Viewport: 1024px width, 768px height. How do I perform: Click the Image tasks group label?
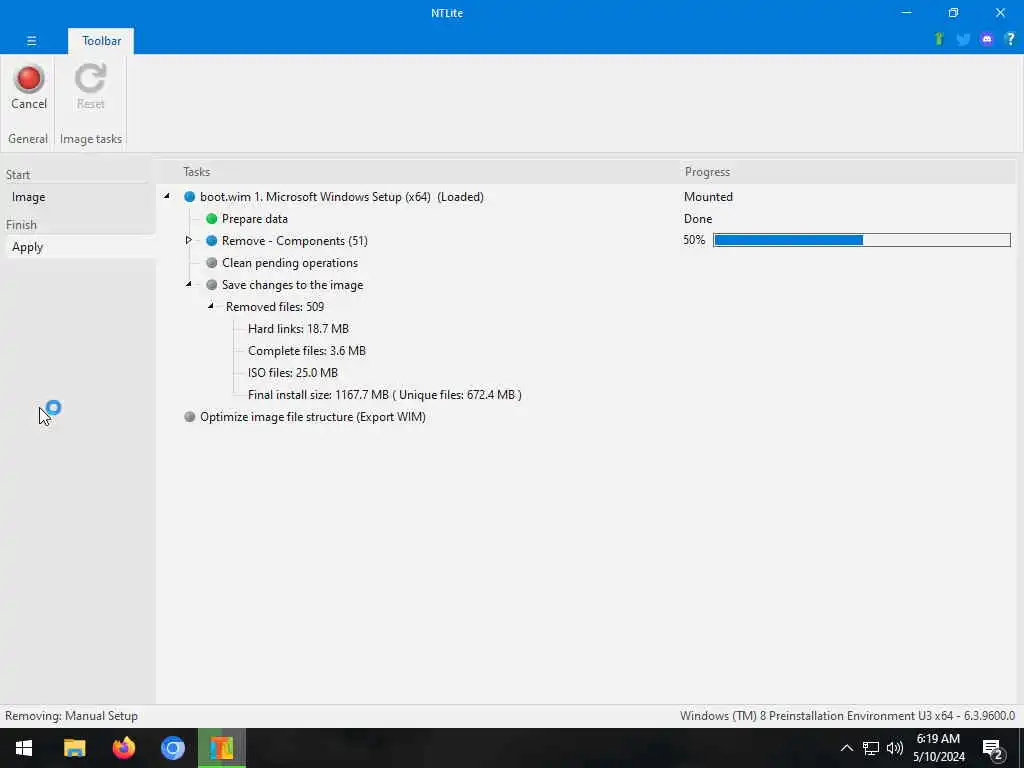pyautogui.click(x=91, y=139)
